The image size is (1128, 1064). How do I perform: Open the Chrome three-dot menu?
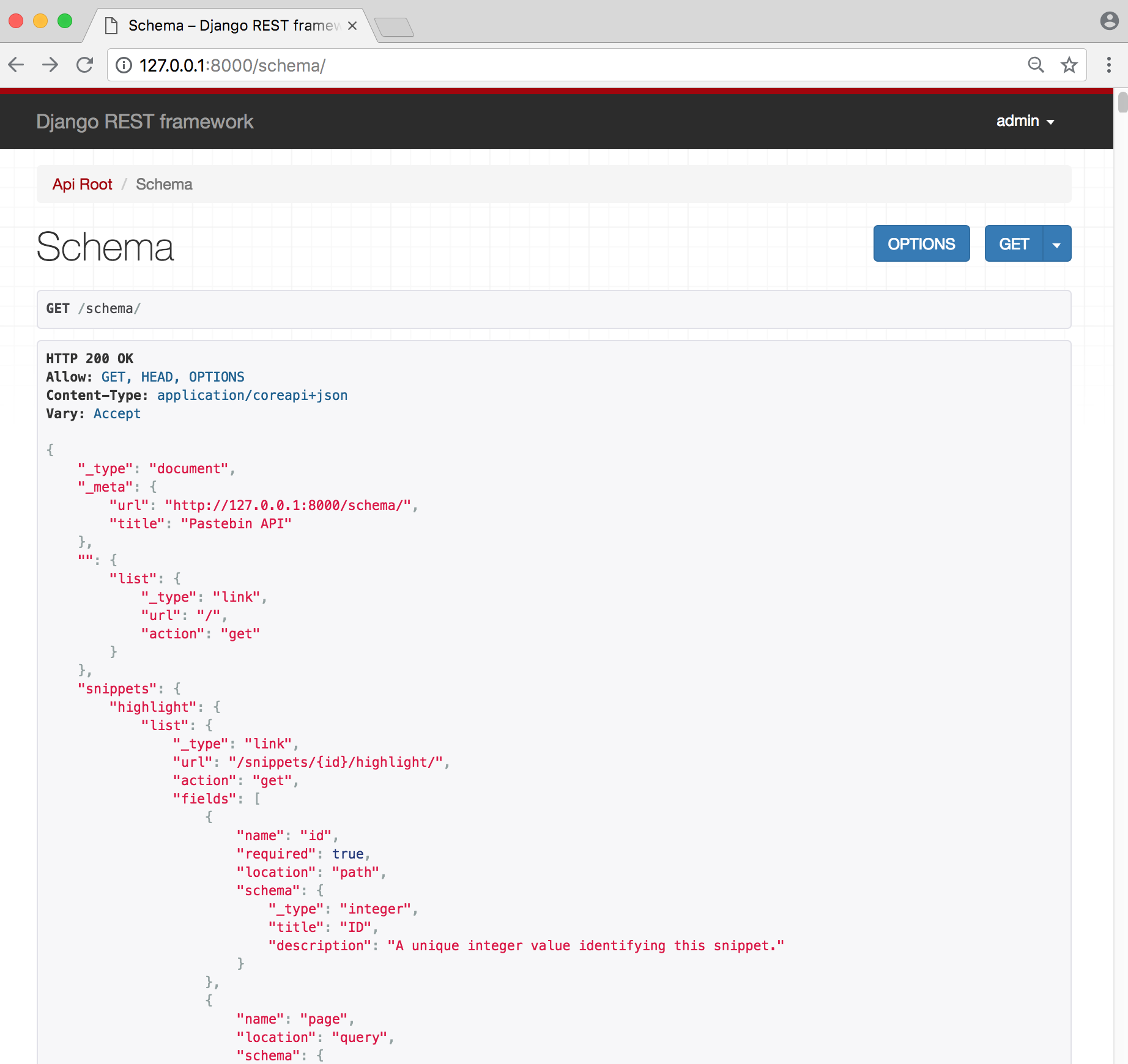click(1108, 65)
